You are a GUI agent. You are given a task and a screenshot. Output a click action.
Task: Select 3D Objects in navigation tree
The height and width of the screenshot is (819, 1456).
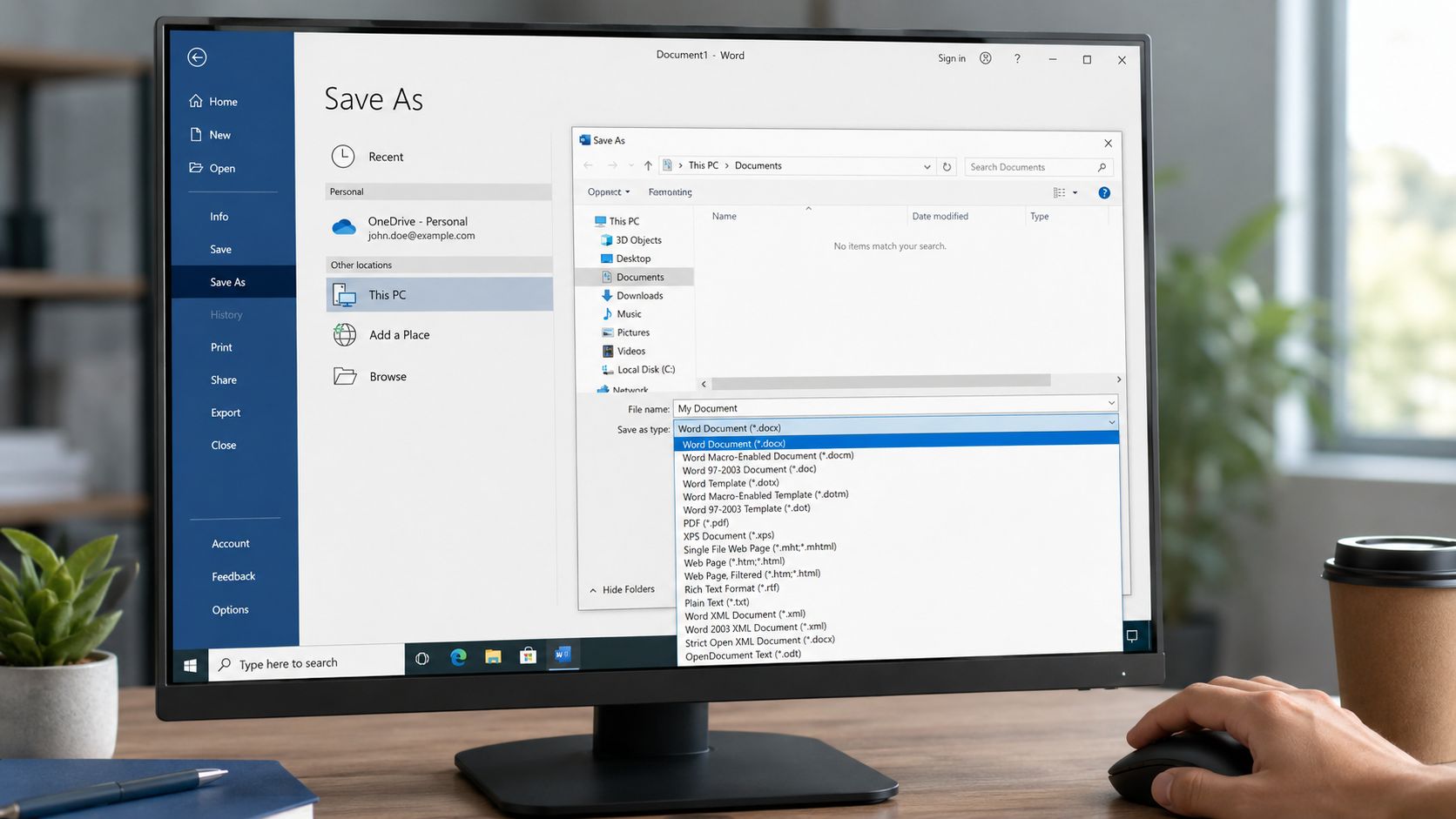(631, 240)
